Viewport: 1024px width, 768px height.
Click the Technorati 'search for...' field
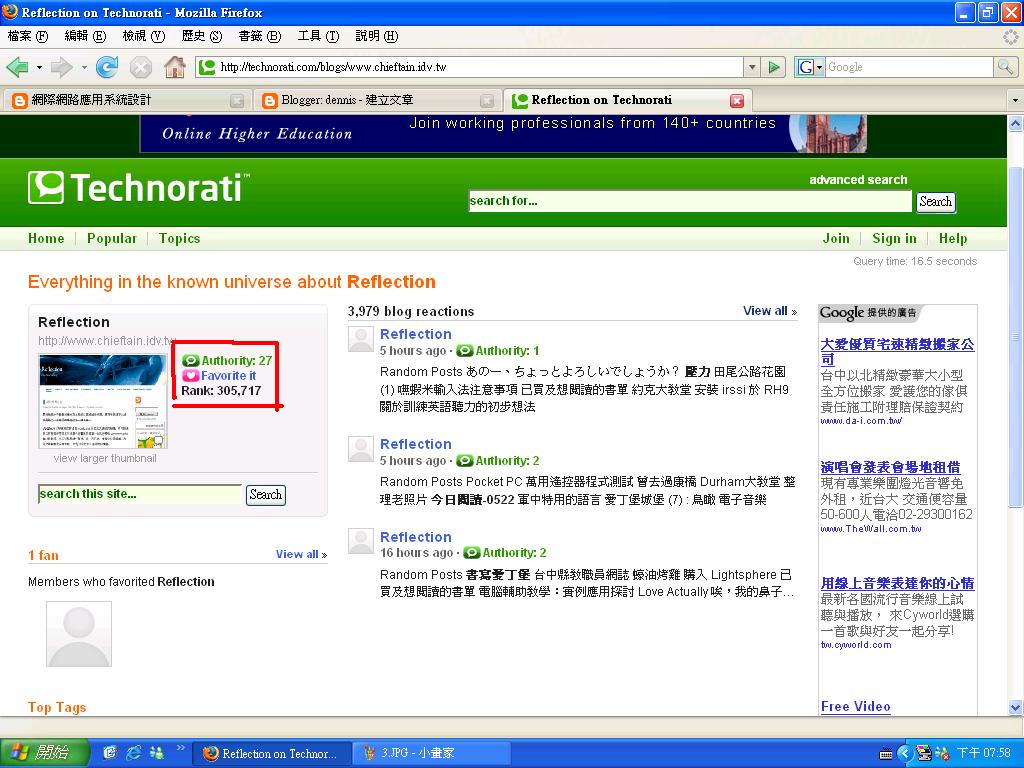(690, 201)
